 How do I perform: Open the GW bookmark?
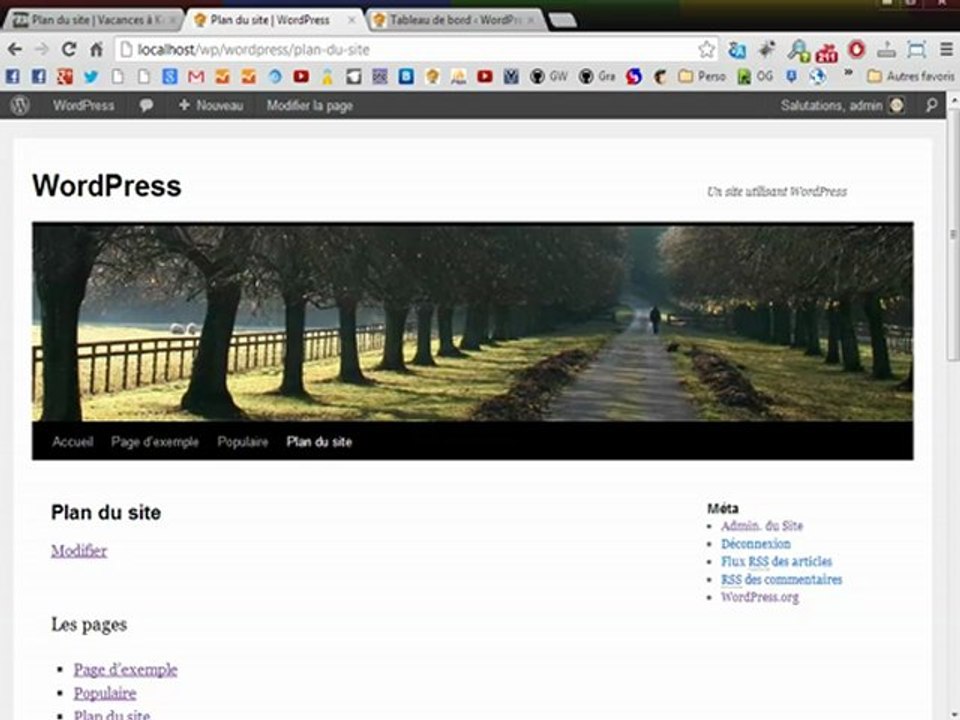(549, 77)
